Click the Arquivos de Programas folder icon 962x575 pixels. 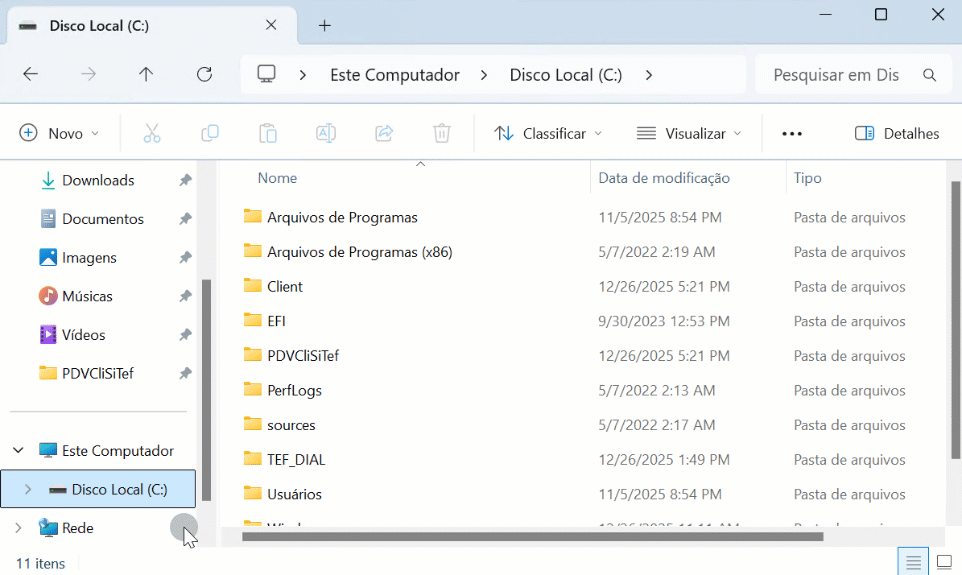coord(252,216)
